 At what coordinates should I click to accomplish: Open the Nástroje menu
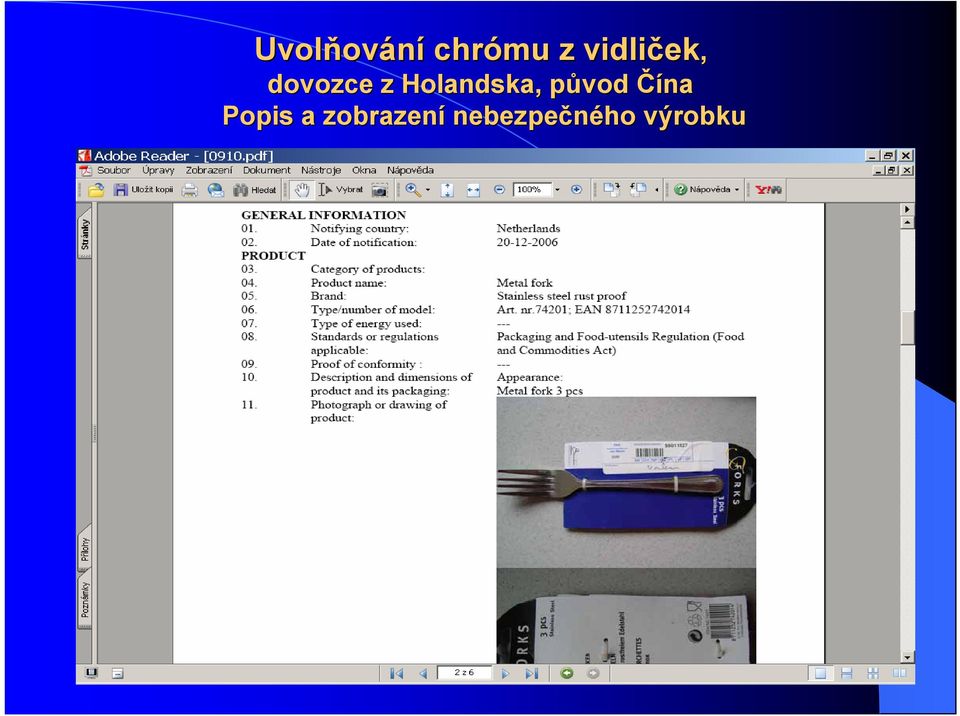click(321, 170)
